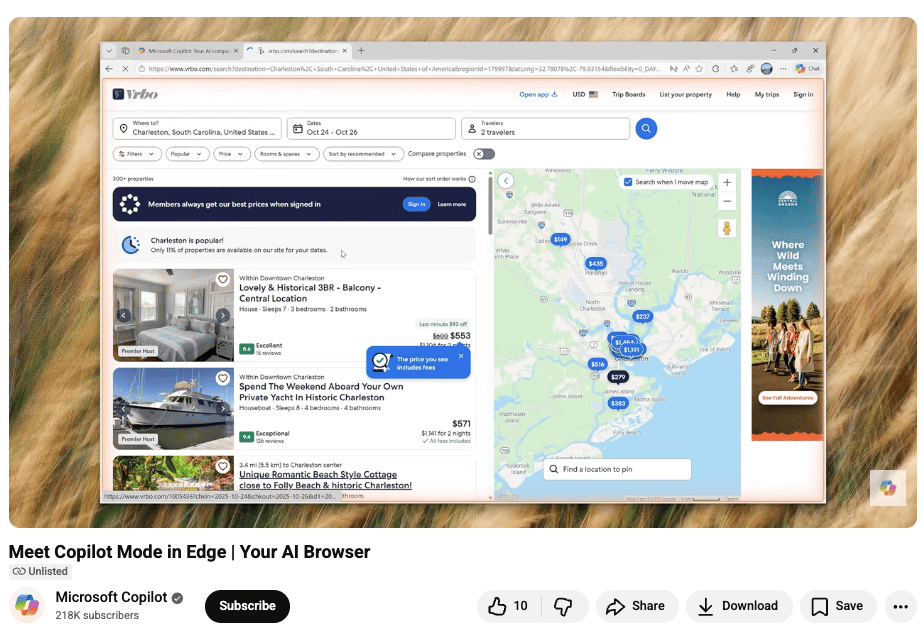This screenshot has width=924, height=633.
Task: Open info icon beside How our sort order works
Action: [x=472, y=179]
